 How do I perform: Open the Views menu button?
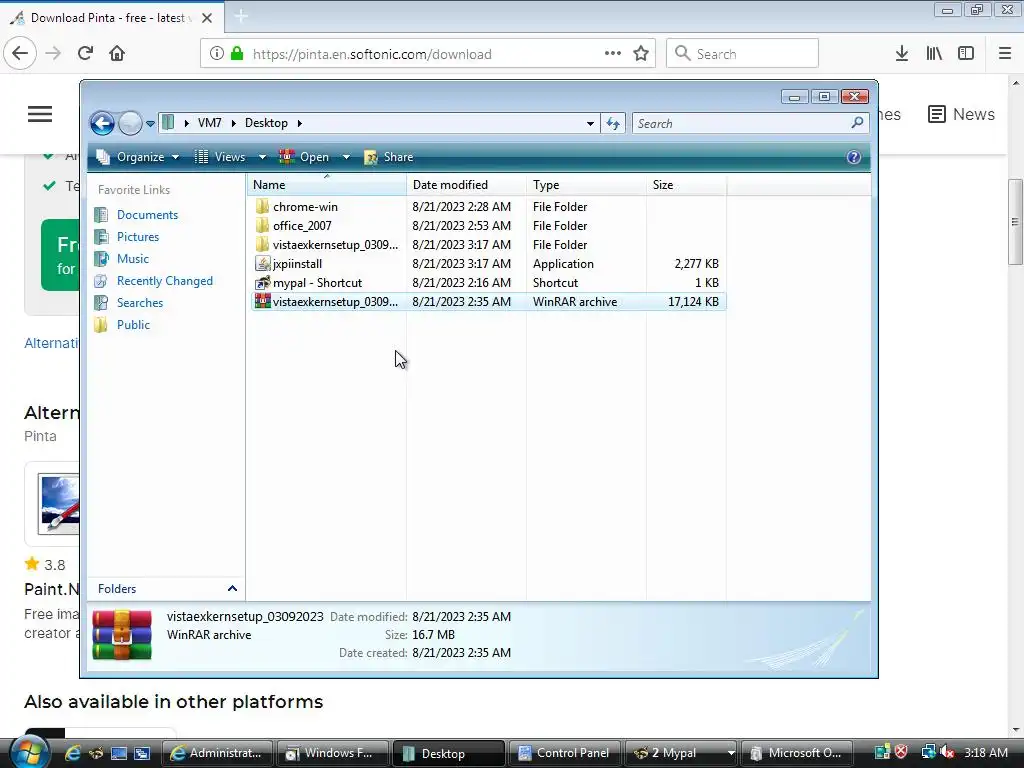pos(221,157)
